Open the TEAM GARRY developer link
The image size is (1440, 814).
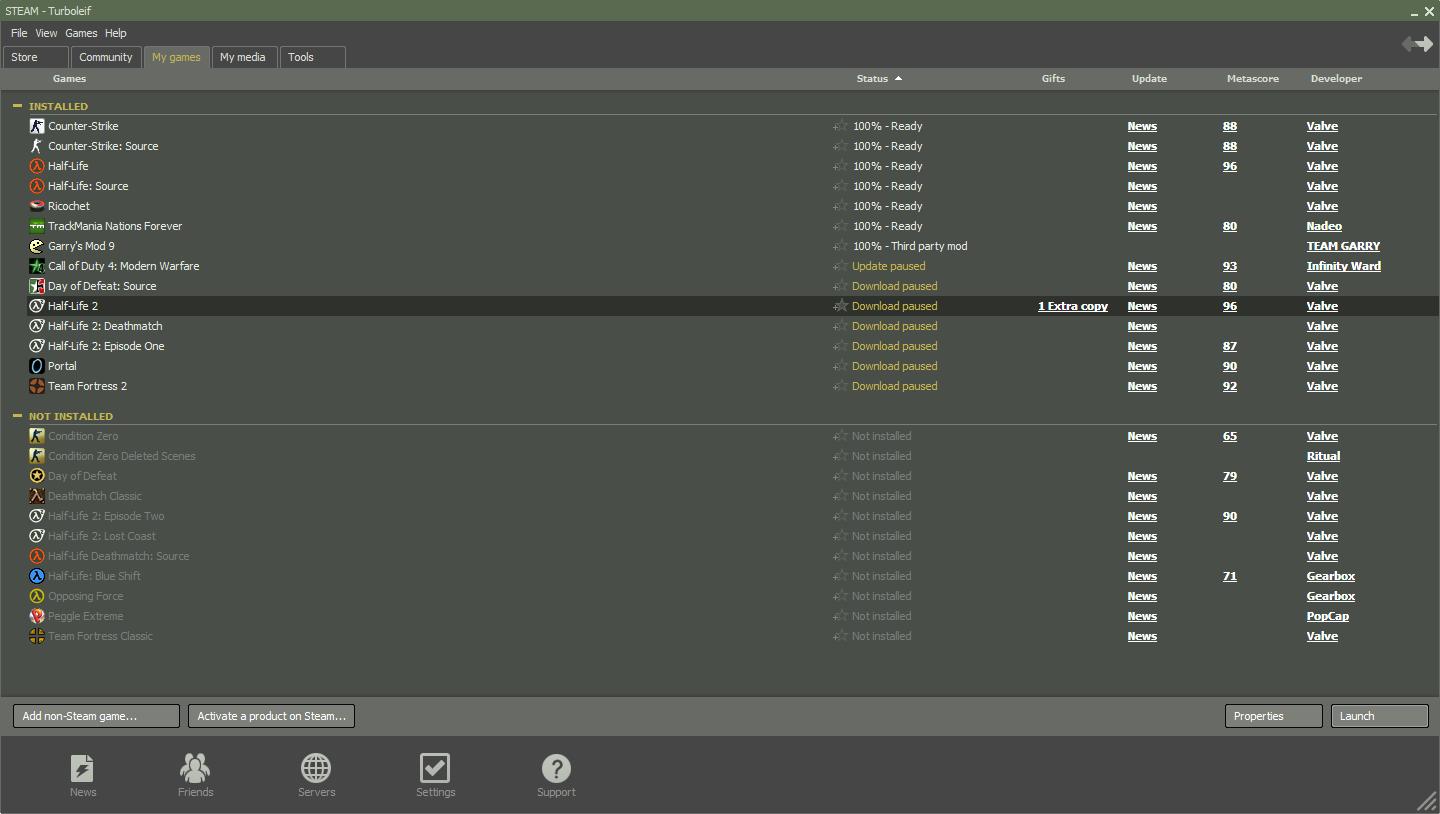tap(1343, 246)
